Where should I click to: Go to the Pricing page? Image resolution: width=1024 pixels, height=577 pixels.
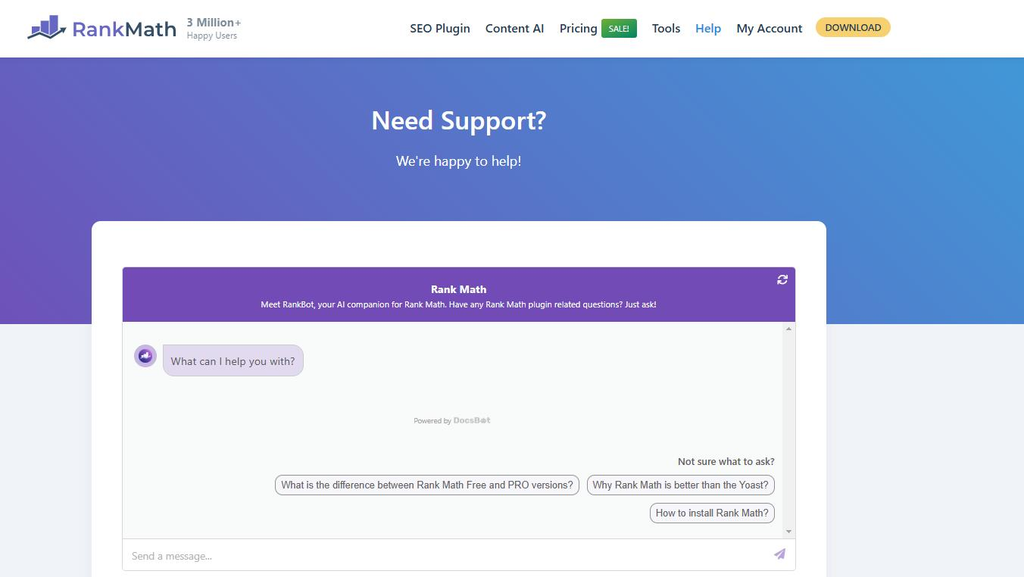coord(578,28)
